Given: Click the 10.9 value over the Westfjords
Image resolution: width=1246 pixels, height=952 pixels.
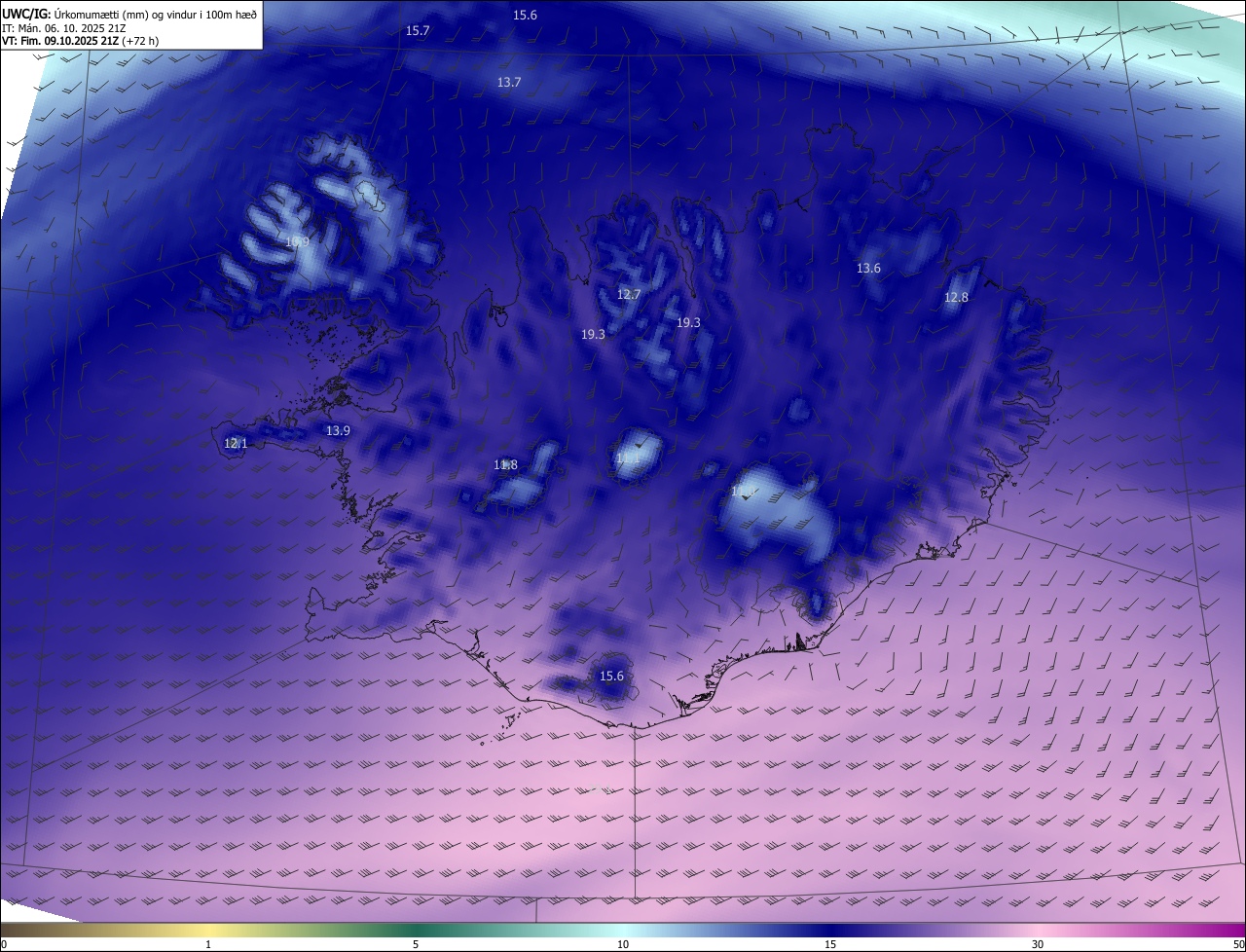Looking at the screenshot, I should tap(297, 242).
